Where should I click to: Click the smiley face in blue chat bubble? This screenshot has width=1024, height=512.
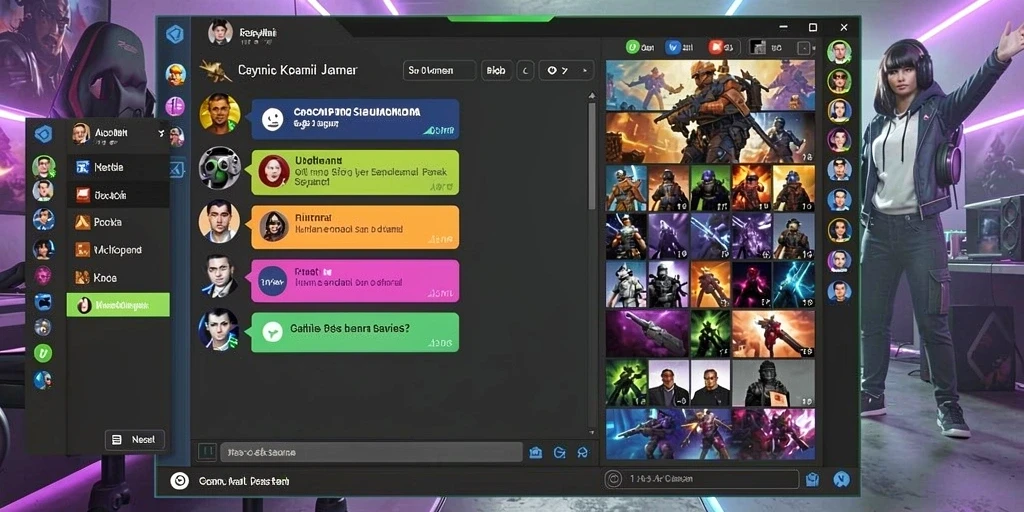[272, 119]
